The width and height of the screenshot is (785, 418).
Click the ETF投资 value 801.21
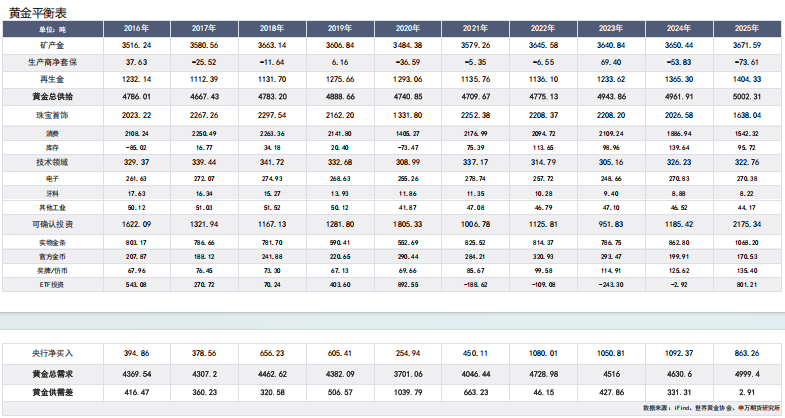[747, 285]
